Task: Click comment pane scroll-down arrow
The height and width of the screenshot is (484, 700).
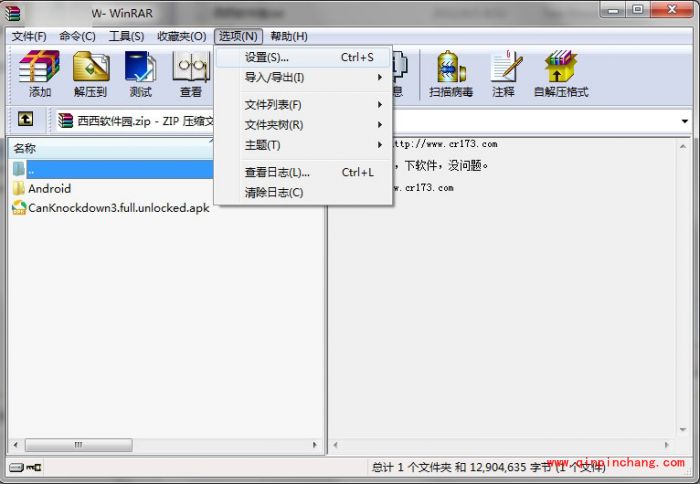Action: coord(683,430)
